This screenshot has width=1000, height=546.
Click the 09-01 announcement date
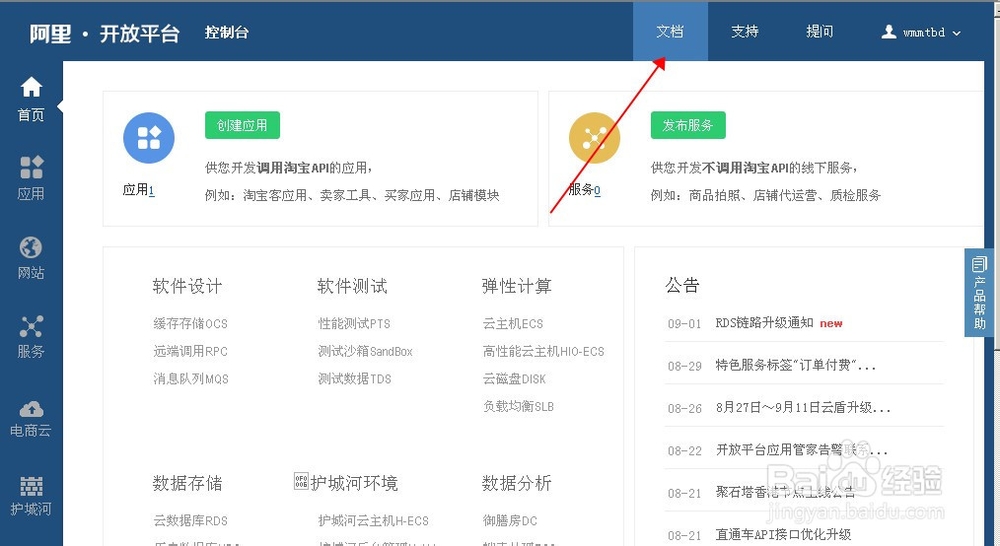[684, 324]
